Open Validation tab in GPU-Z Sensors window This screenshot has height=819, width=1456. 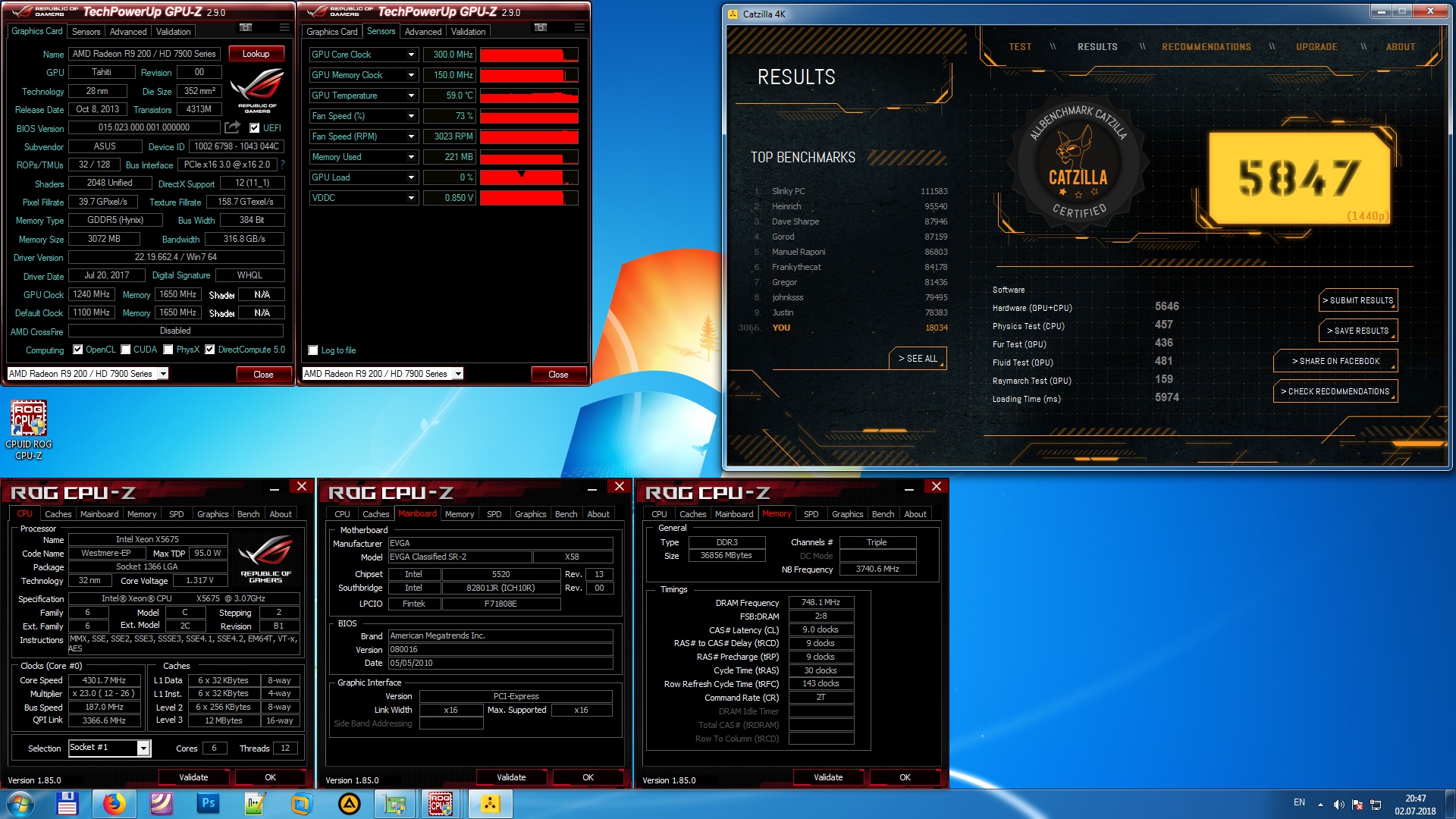468,32
